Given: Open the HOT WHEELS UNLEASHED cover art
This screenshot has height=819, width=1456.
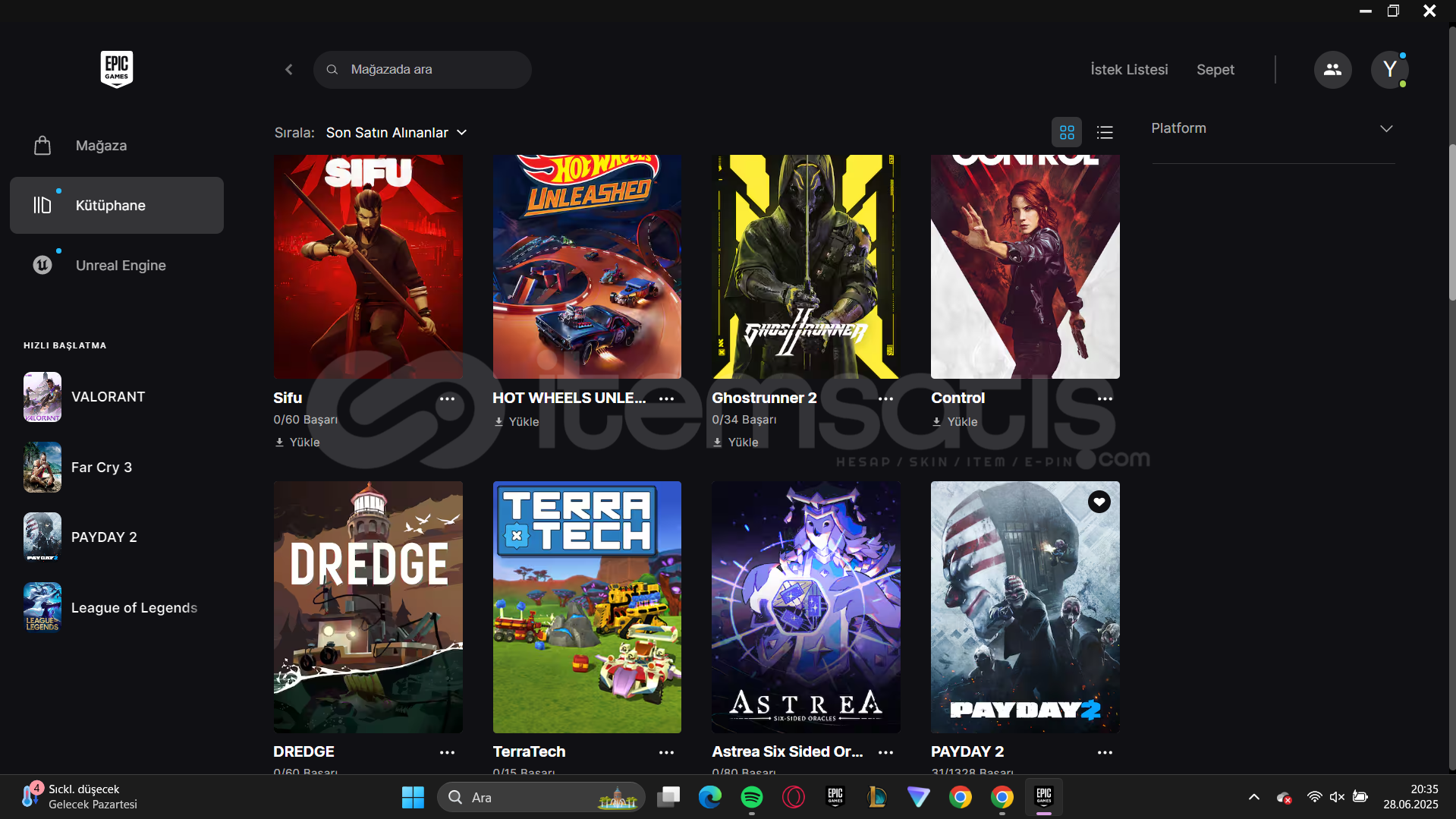Looking at the screenshot, I should (x=587, y=266).
